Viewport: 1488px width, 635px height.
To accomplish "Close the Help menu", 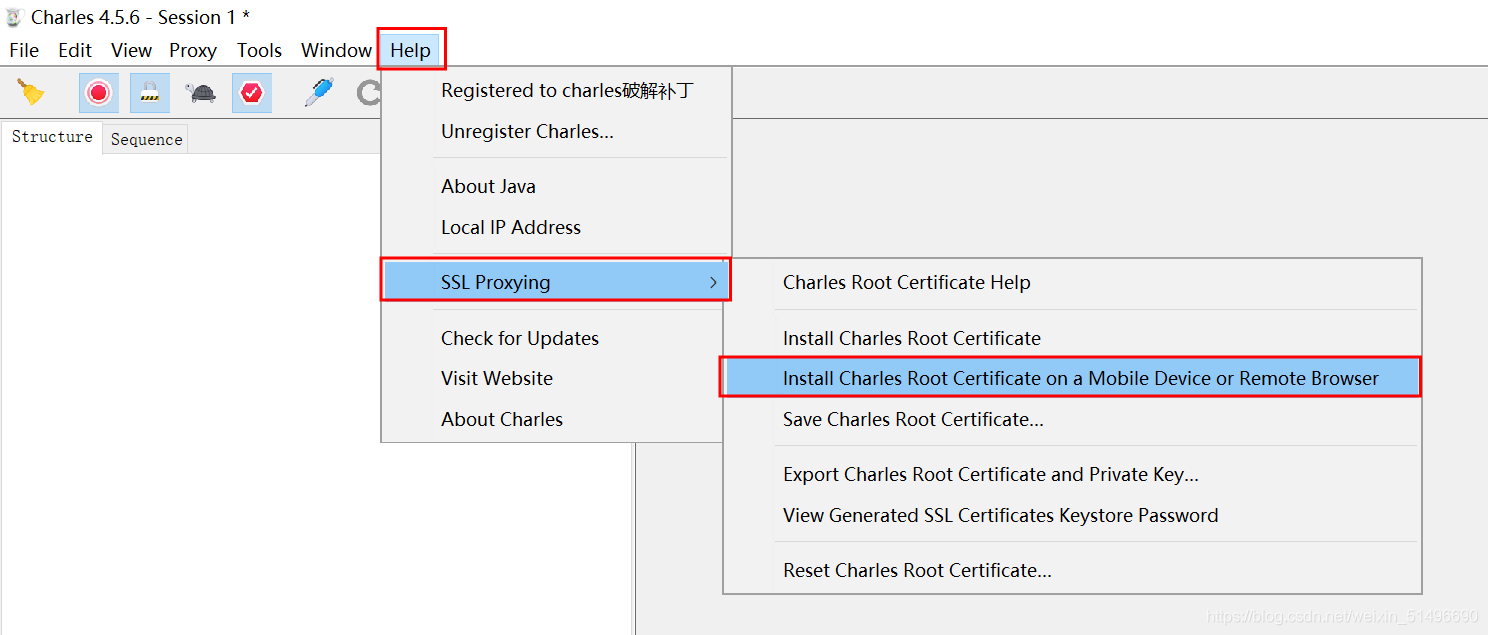I will click(x=411, y=50).
